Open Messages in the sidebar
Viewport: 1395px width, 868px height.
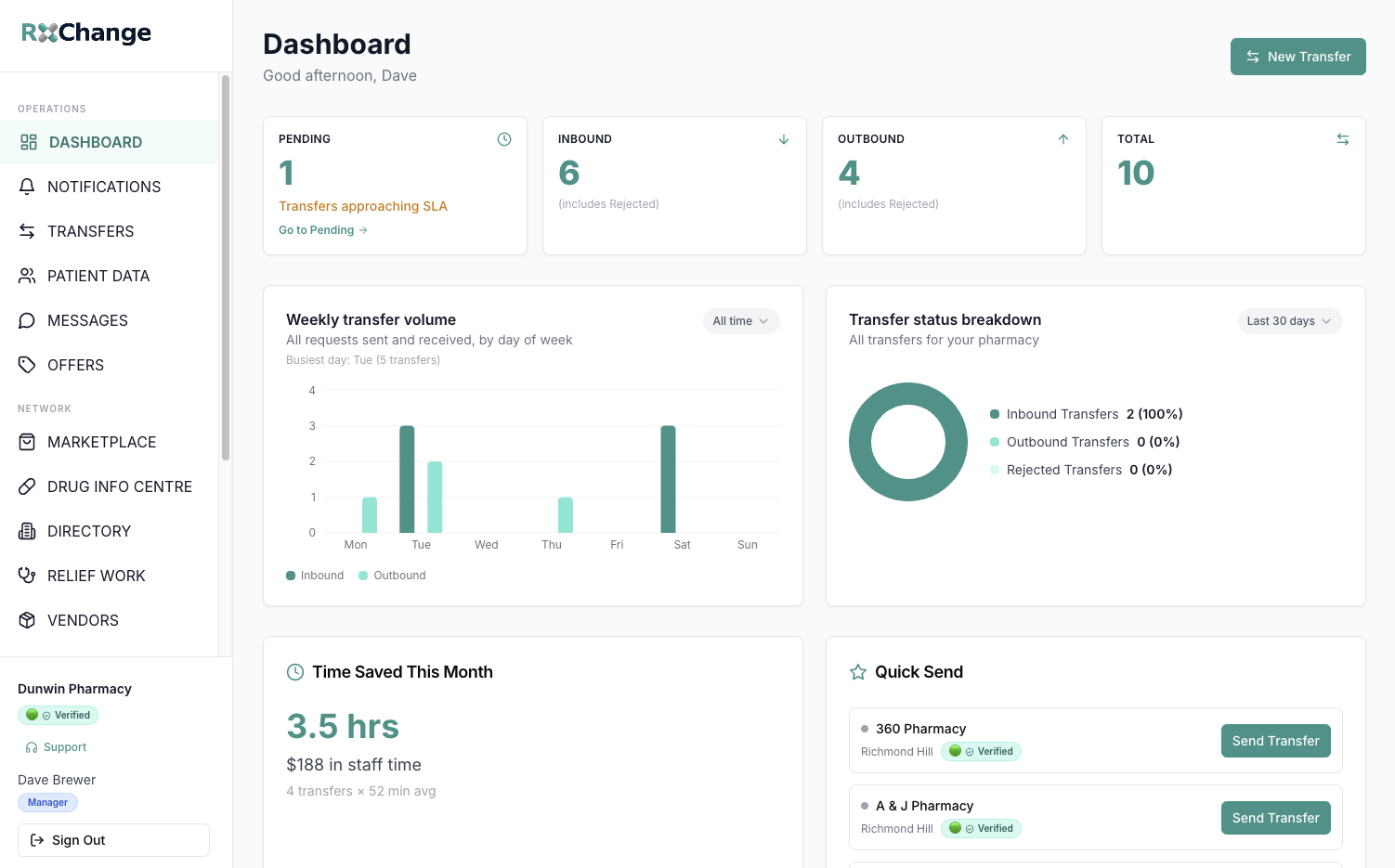(110, 320)
